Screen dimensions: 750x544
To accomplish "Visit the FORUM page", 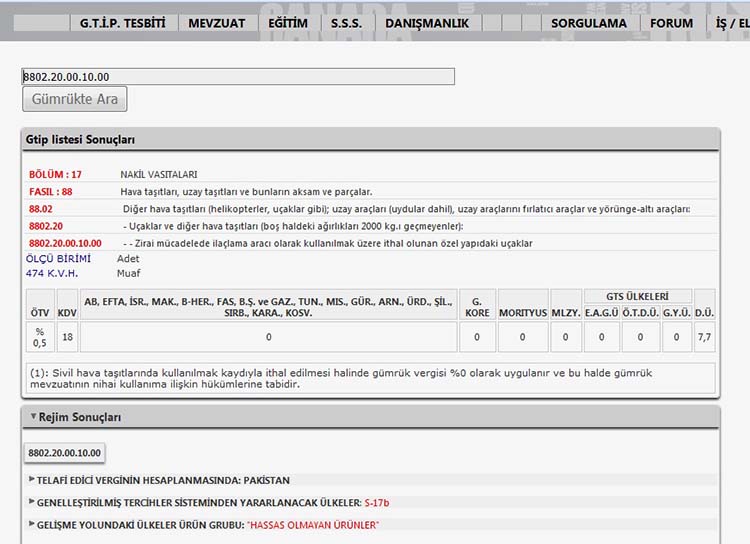I will pos(671,23).
